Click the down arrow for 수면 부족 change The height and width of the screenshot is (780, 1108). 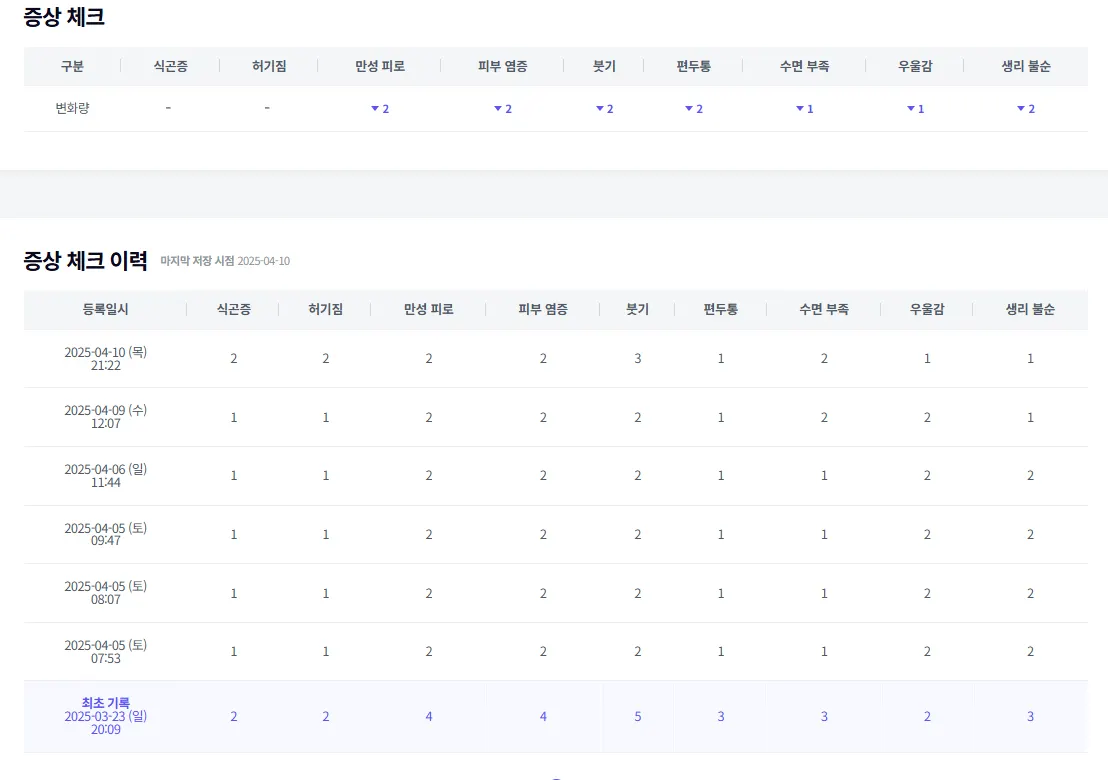coord(799,108)
